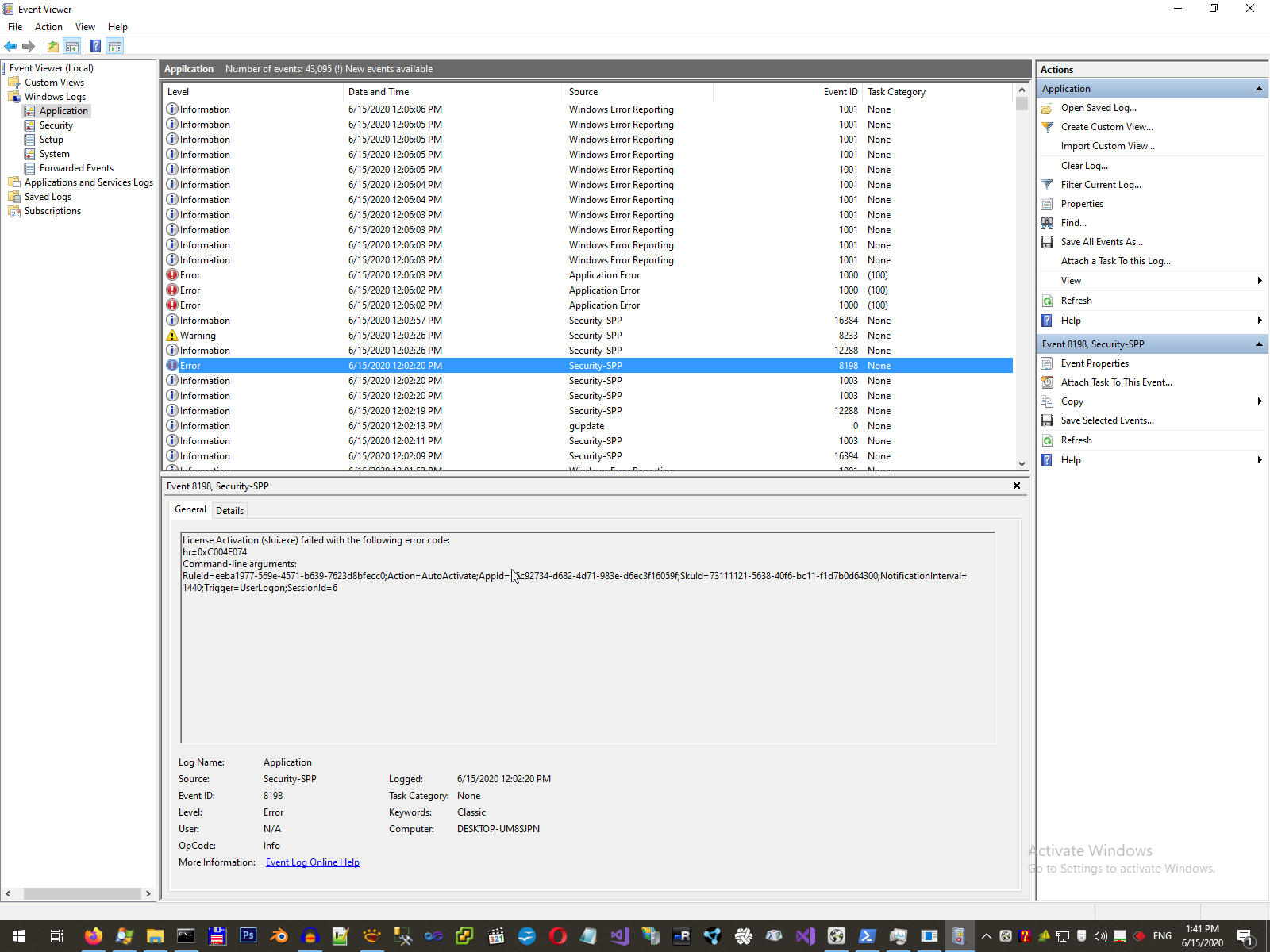
Task: Sort events by Date and Time column
Action: 453,92
